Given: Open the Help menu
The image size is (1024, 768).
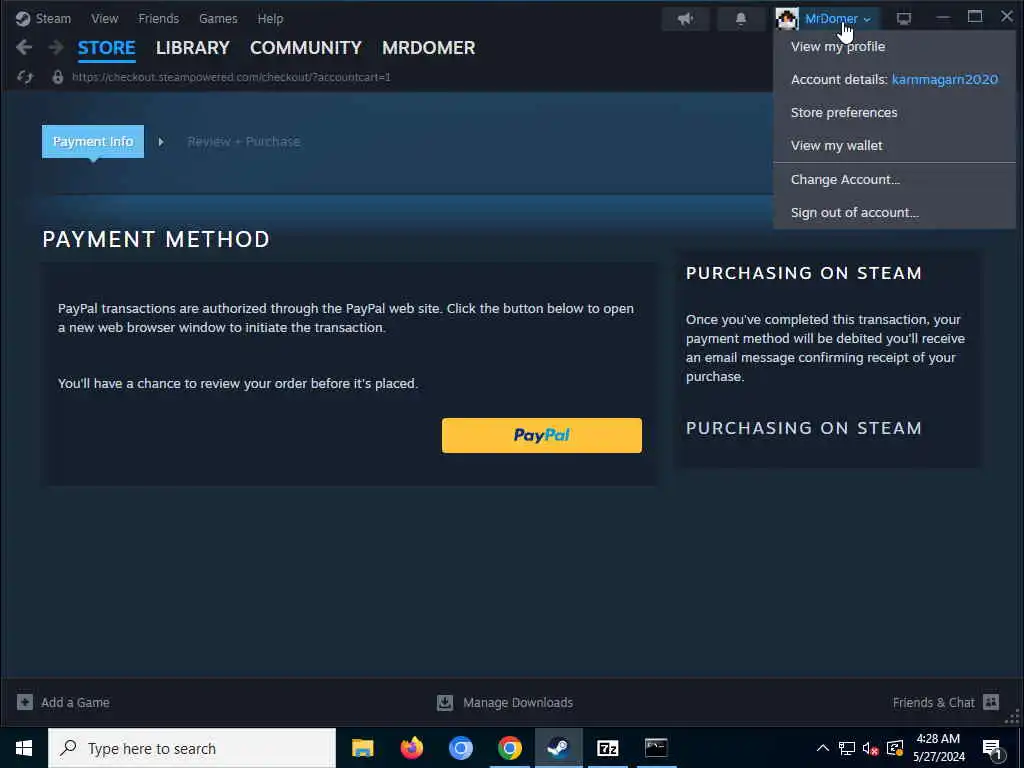Looking at the screenshot, I should [x=270, y=18].
